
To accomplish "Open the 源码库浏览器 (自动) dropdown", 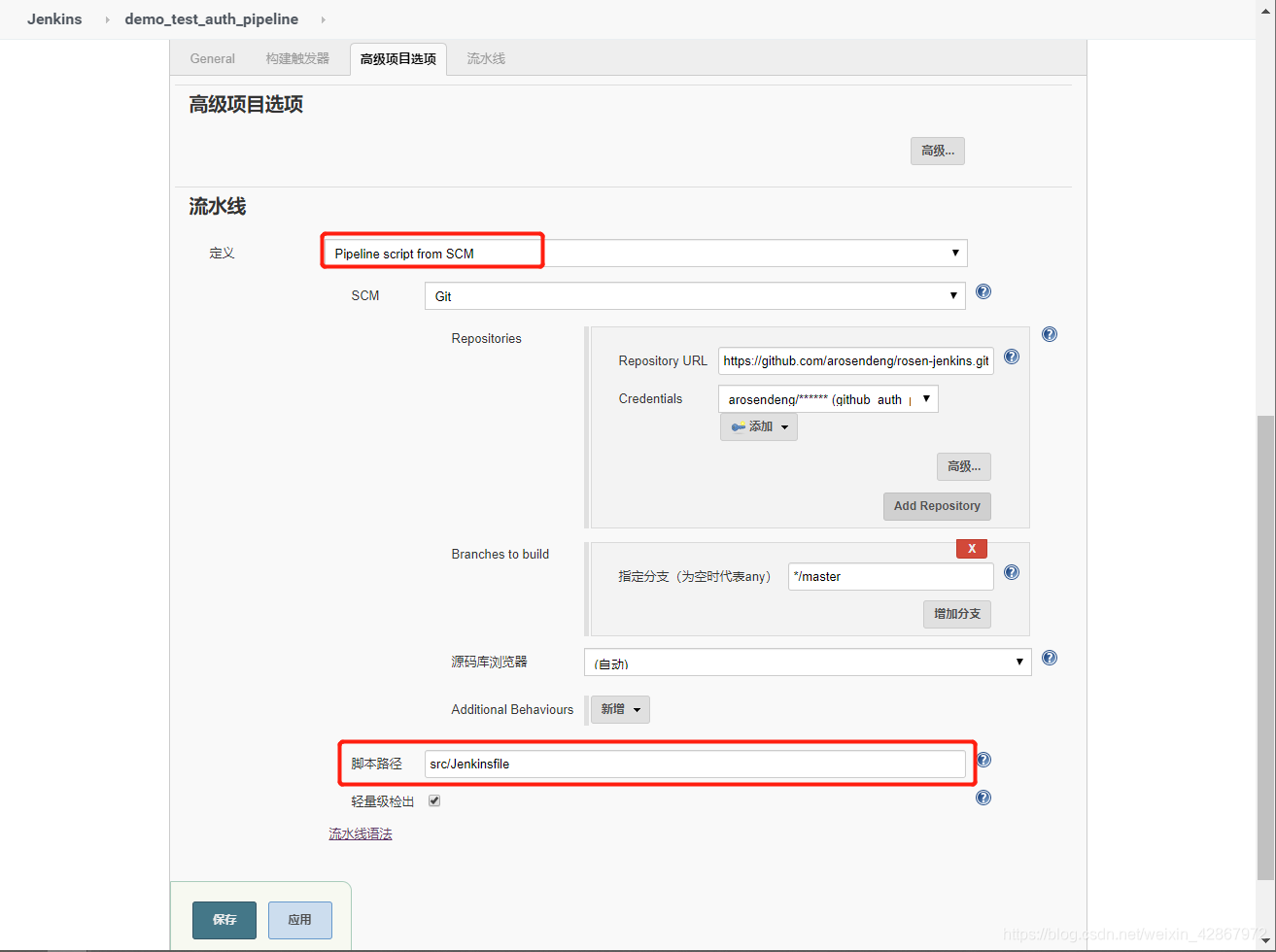I will pos(808,663).
